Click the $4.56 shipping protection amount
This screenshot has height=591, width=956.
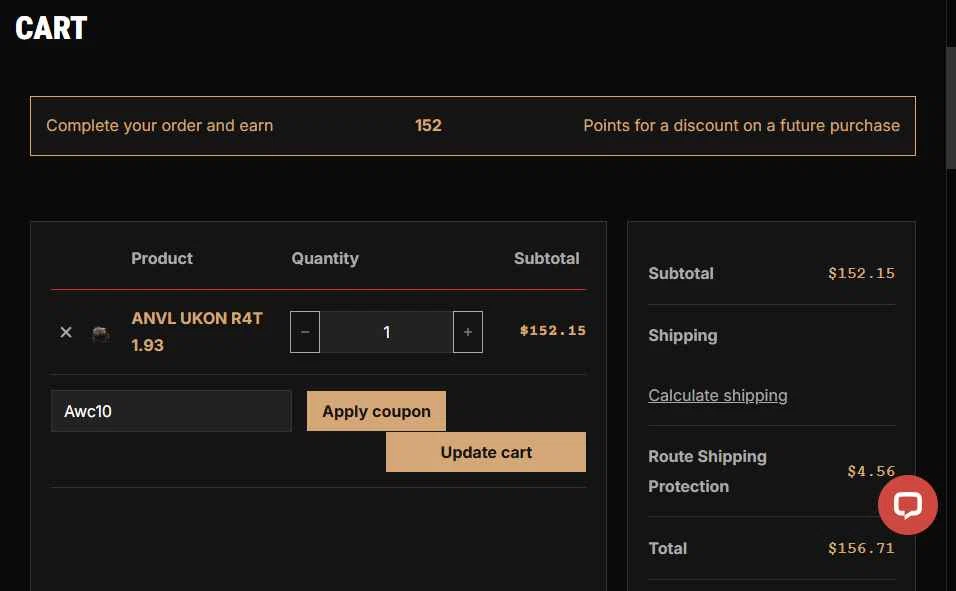click(x=871, y=471)
